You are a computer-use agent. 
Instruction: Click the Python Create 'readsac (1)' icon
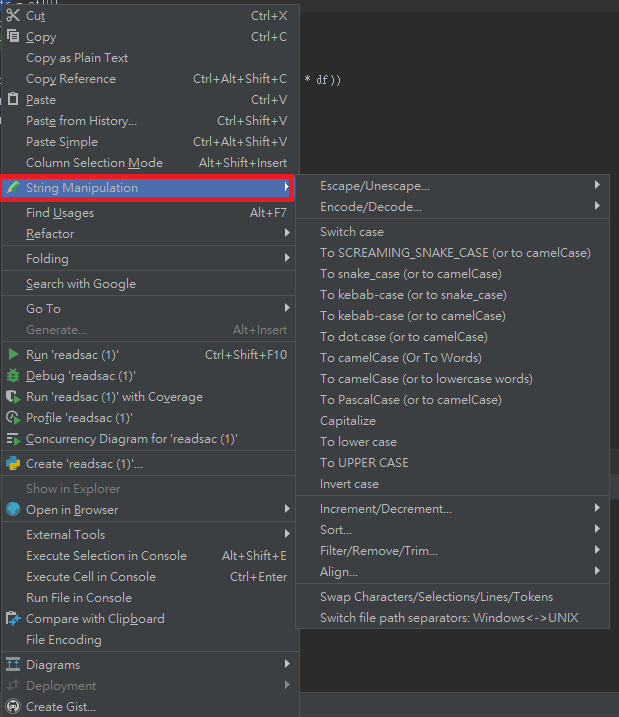point(13,464)
